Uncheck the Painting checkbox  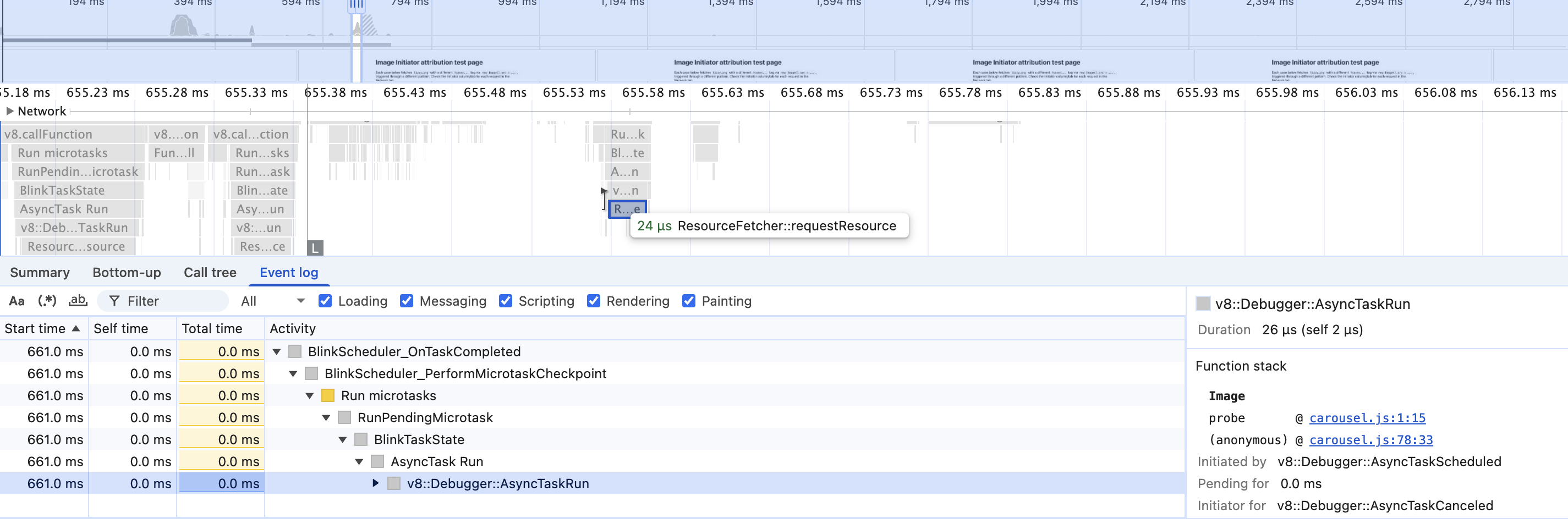point(688,301)
